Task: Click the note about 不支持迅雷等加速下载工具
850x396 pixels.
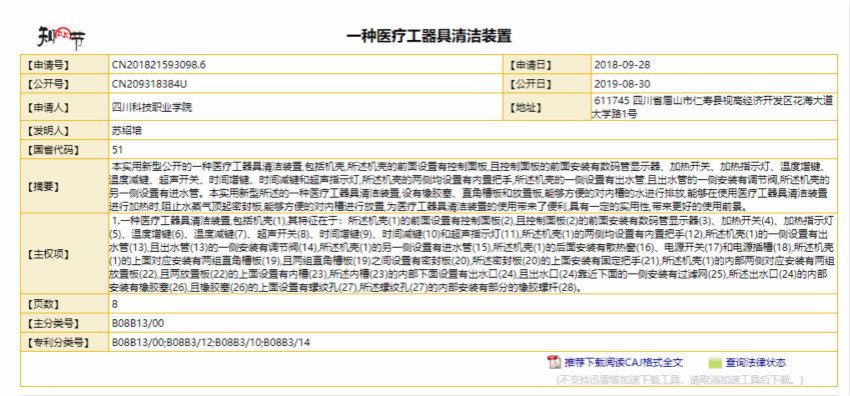Action: point(680,379)
